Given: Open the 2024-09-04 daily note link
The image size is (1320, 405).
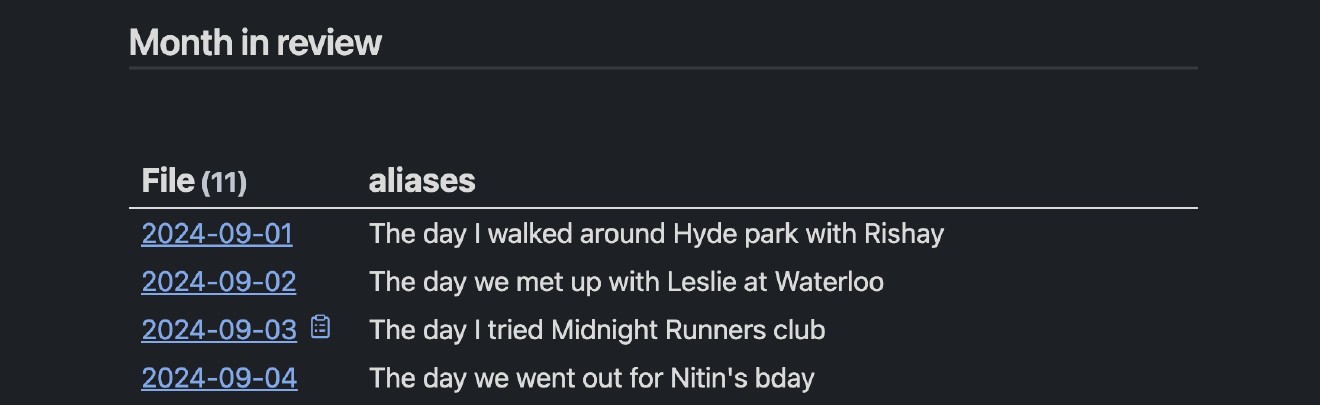Looking at the screenshot, I should [219, 378].
